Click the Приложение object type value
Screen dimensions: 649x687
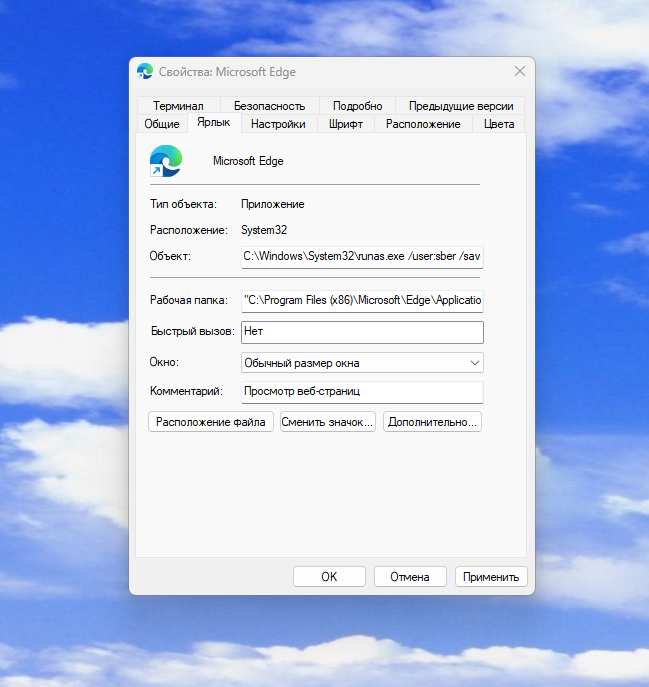pyautogui.click(x=273, y=204)
